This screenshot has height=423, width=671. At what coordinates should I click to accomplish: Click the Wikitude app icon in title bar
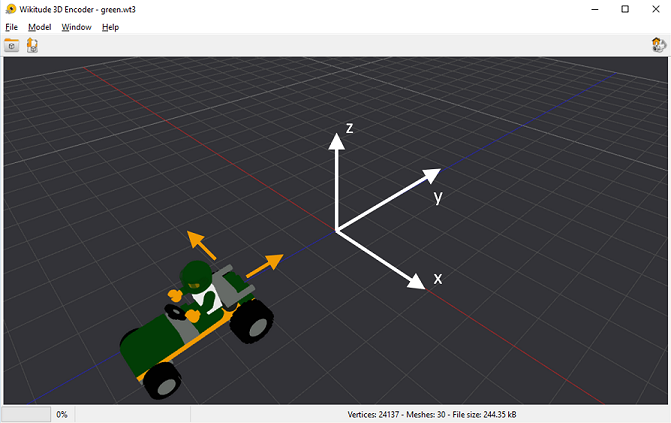point(10,9)
